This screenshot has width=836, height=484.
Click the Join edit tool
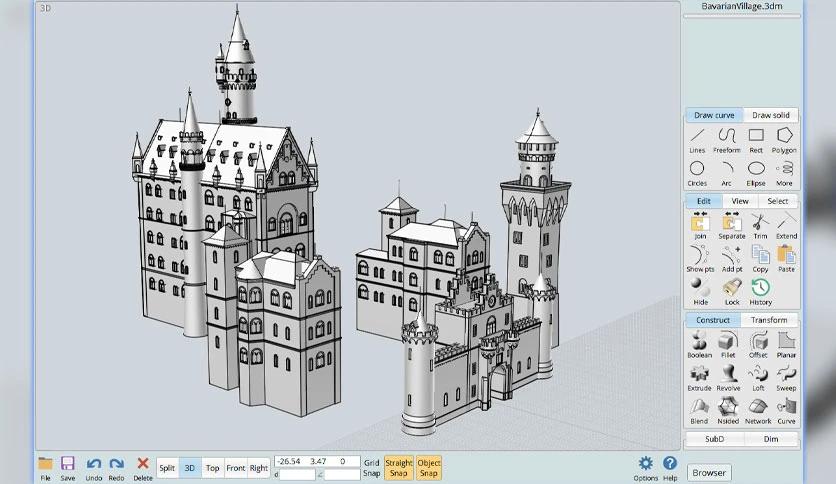tap(700, 226)
